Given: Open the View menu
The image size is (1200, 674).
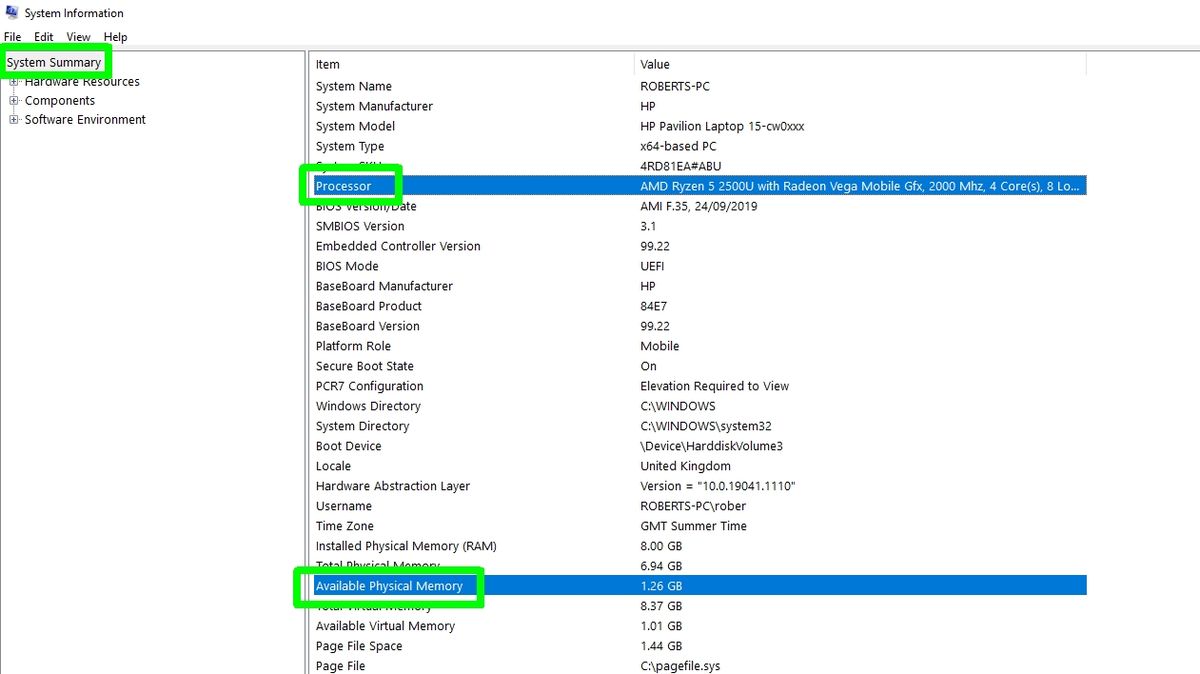Looking at the screenshot, I should (x=78, y=36).
